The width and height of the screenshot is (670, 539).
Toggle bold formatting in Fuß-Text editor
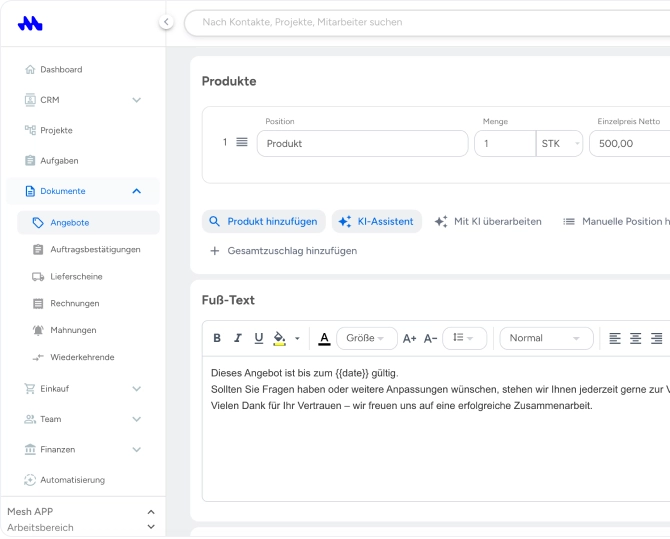pyautogui.click(x=217, y=338)
